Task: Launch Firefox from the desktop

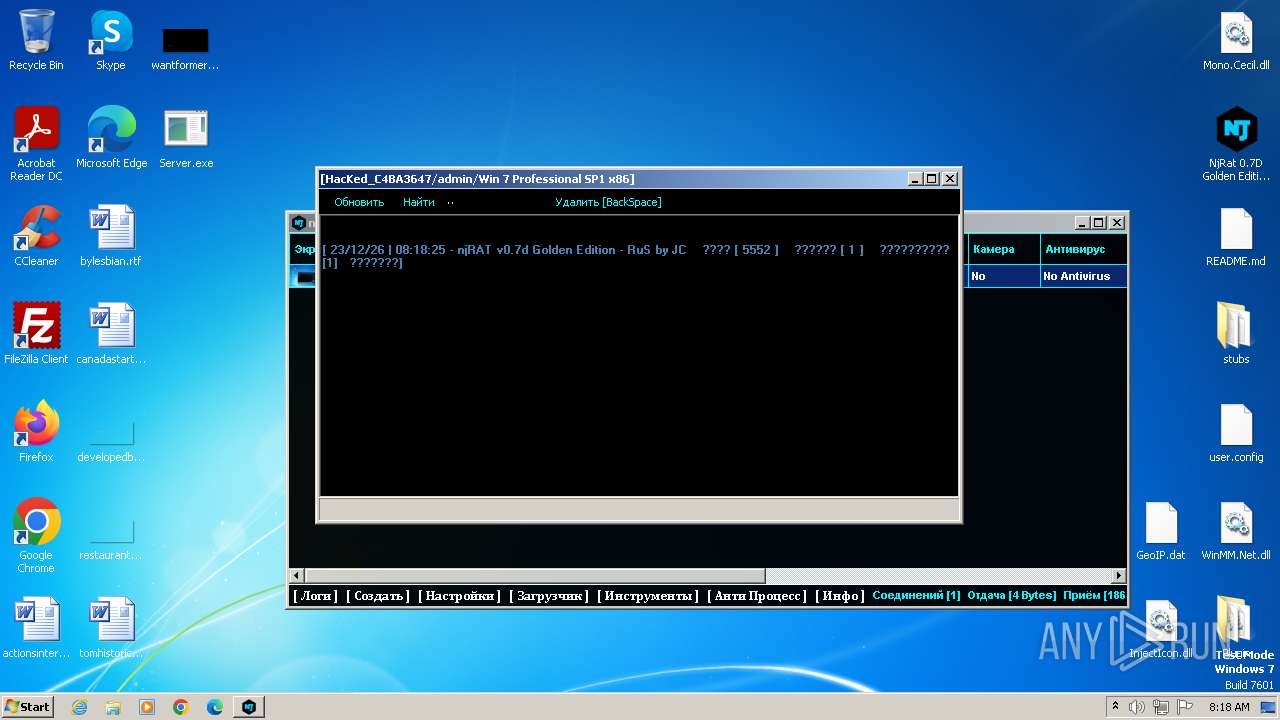Action: click(36, 432)
